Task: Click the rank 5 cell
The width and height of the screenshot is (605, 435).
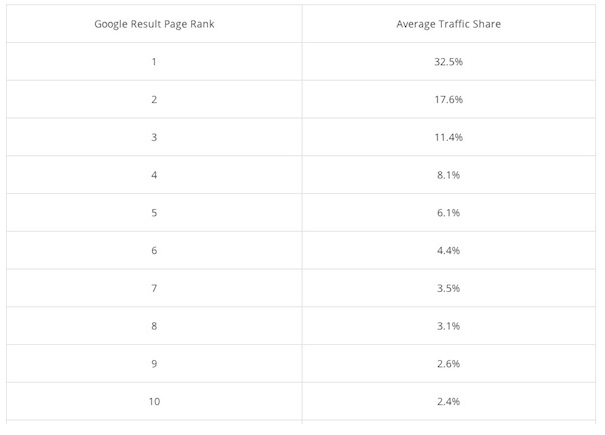Action: [x=154, y=213]
